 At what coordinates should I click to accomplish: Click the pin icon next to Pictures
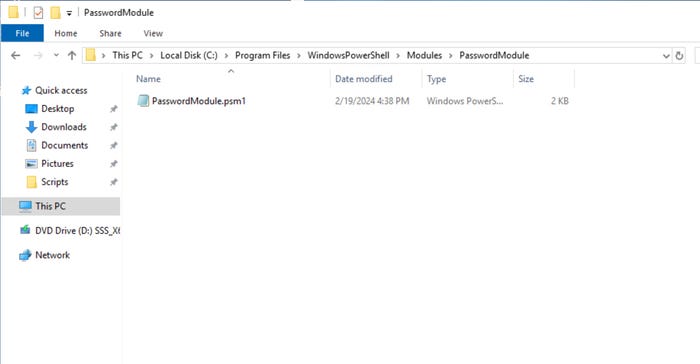(x=114, y=164)
